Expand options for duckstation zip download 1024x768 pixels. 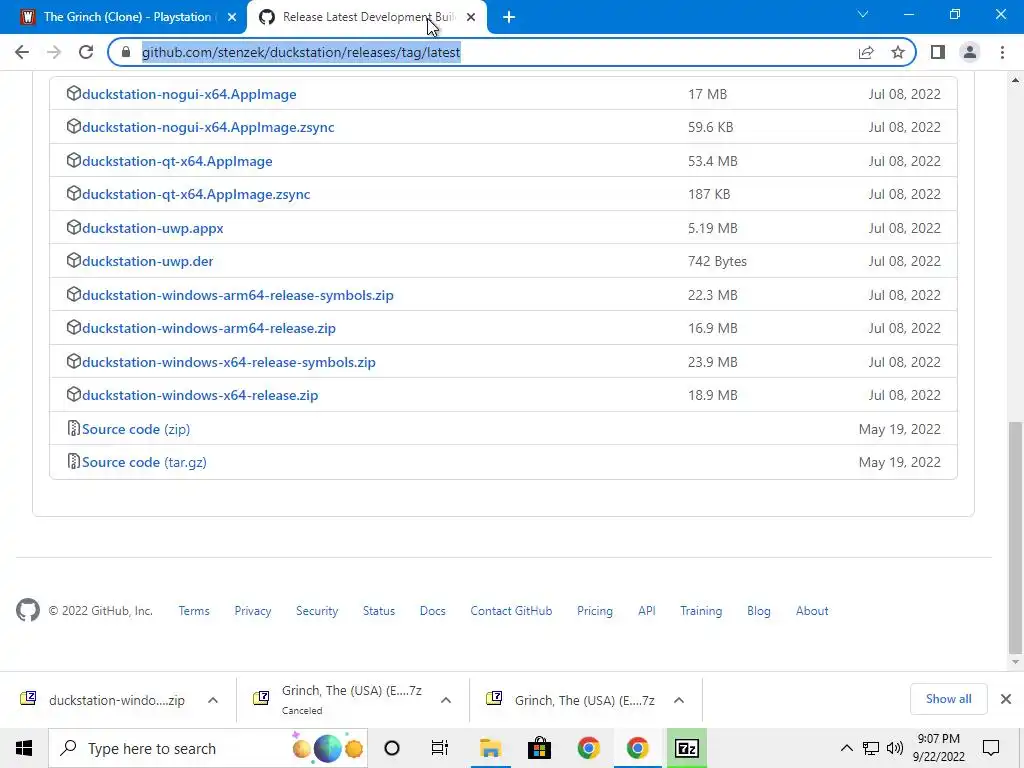point(213,700)
